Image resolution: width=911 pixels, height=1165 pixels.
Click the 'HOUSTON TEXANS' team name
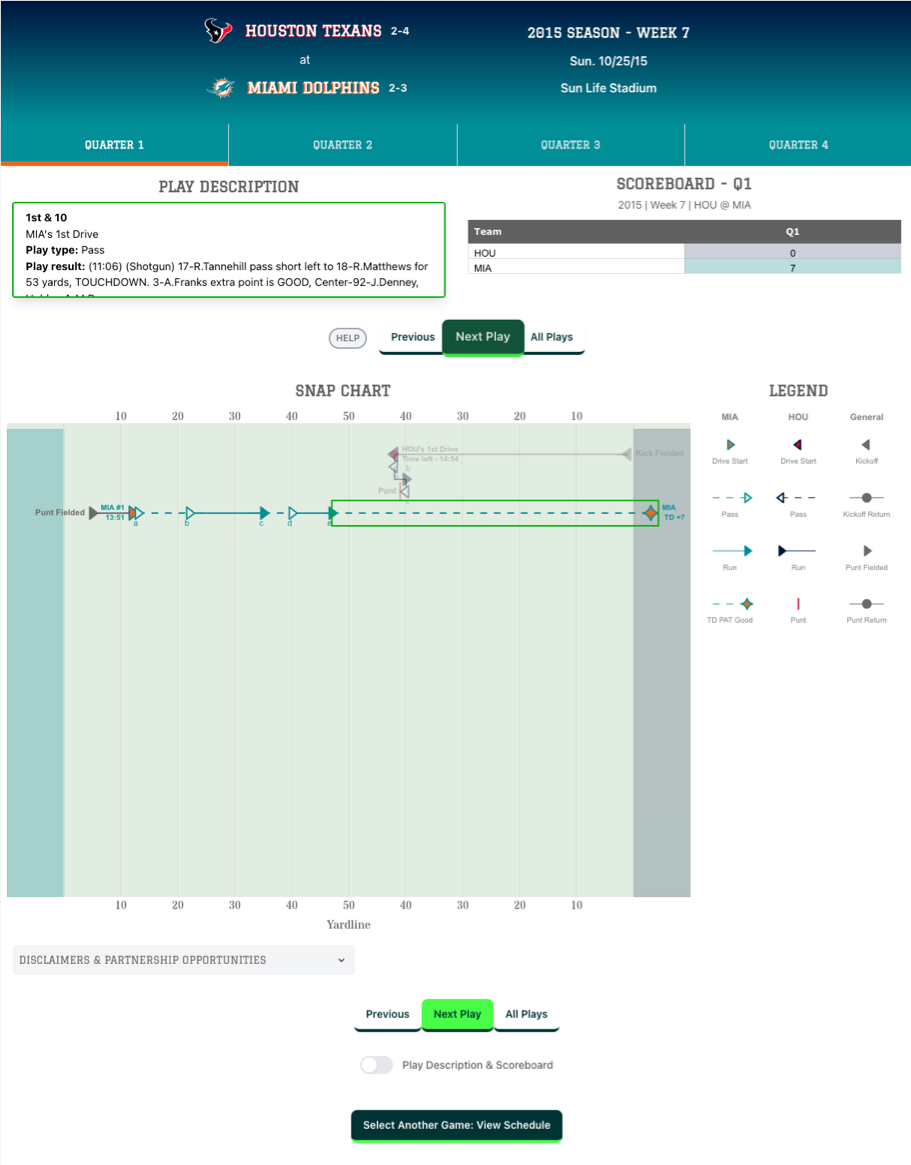[x=314, y=30]
